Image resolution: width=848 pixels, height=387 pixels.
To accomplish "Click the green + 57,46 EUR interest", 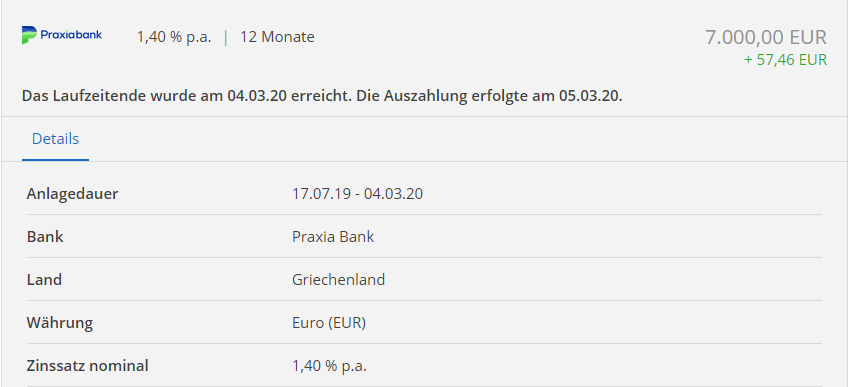I will pyautogui.click(x=785, y=59).
